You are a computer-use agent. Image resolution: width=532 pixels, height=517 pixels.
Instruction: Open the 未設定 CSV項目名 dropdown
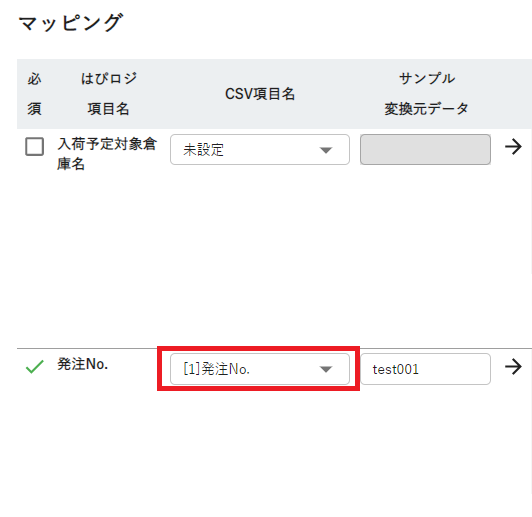pyautogui.click(x=260, y=150)
